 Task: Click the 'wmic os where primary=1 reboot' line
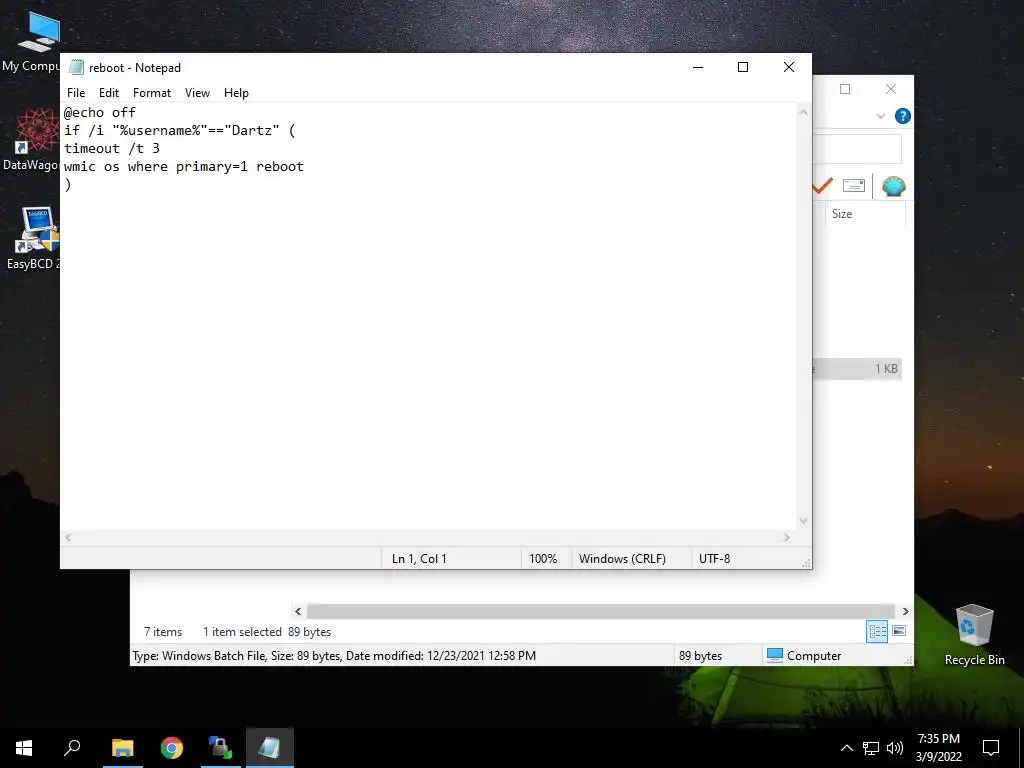click(184, 167)
